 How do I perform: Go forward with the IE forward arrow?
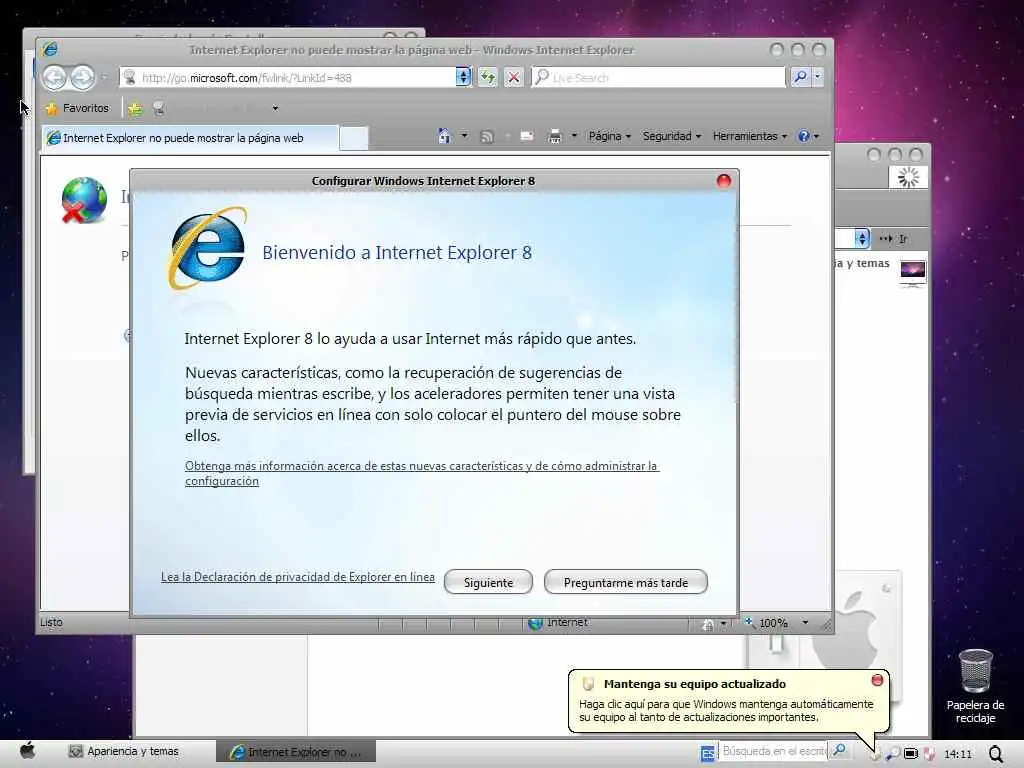click(82, 78)
